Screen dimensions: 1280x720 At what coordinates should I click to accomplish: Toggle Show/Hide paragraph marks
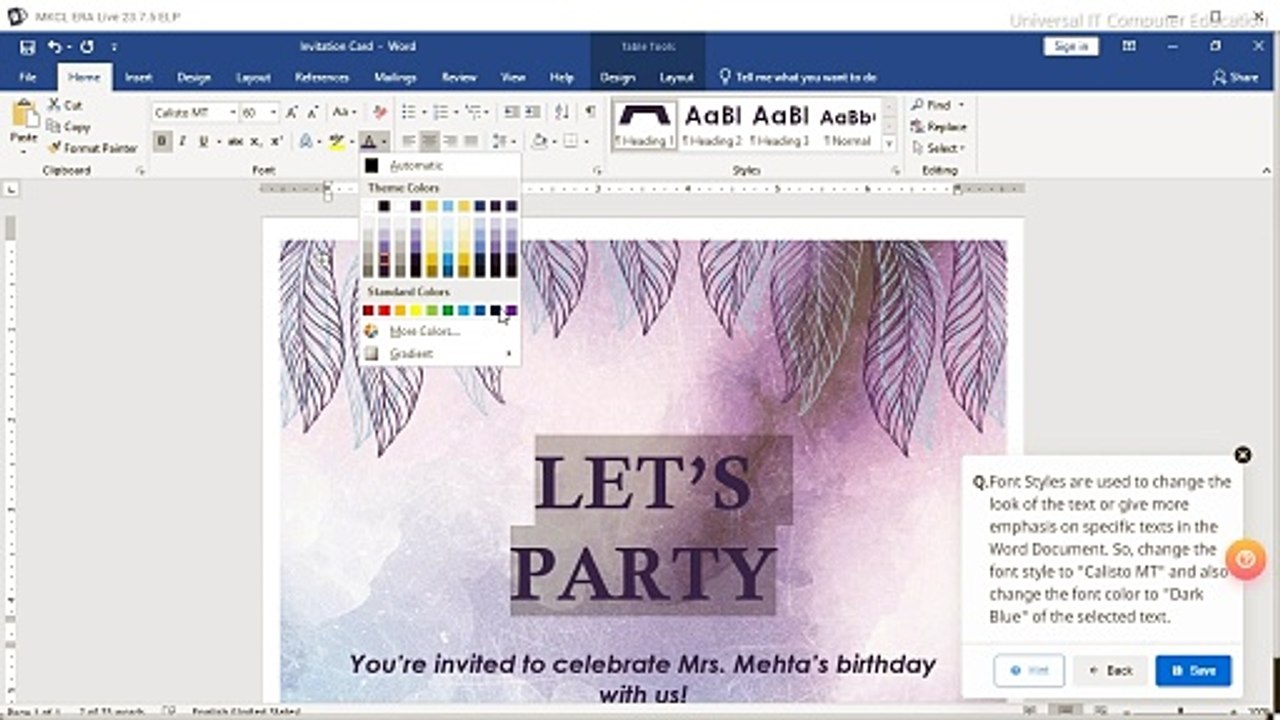pos(590,113)
